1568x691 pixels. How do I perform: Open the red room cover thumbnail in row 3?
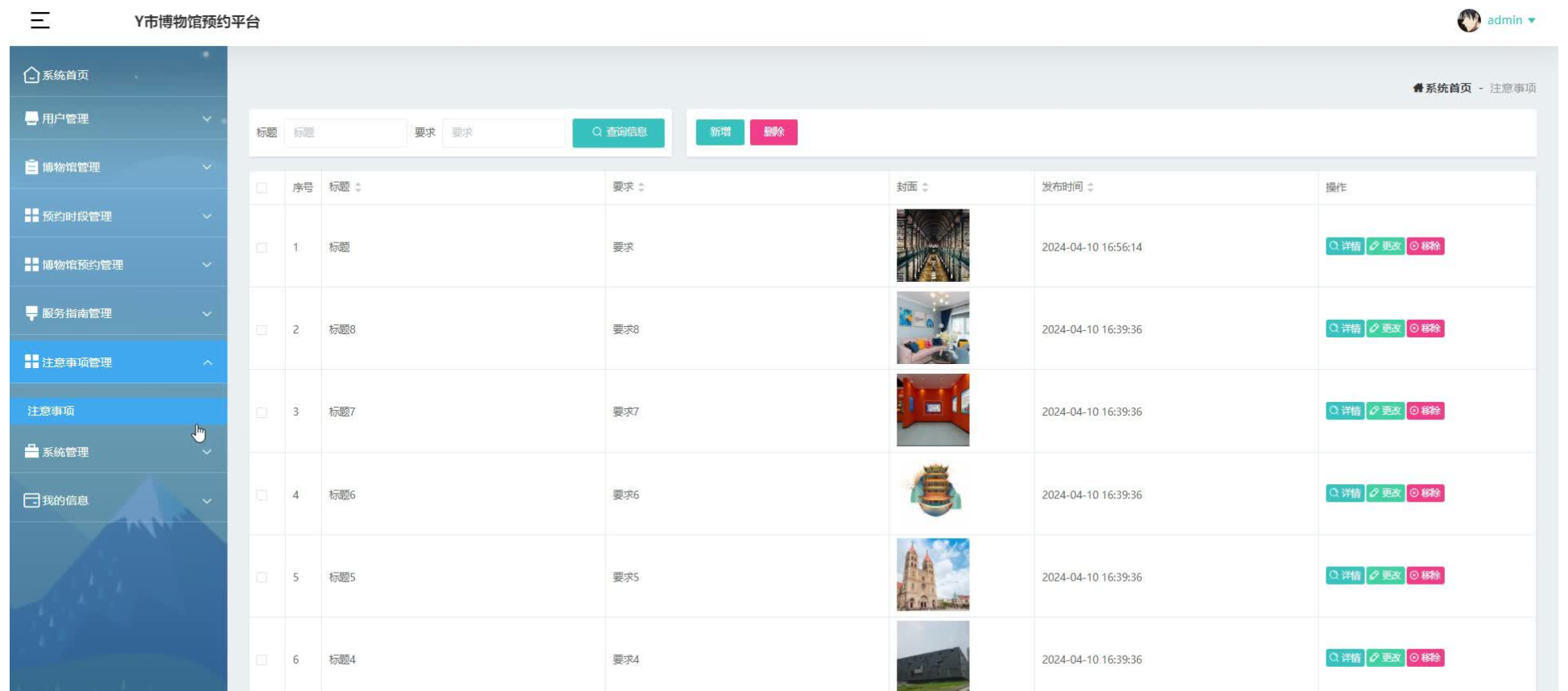coord(933,410)
